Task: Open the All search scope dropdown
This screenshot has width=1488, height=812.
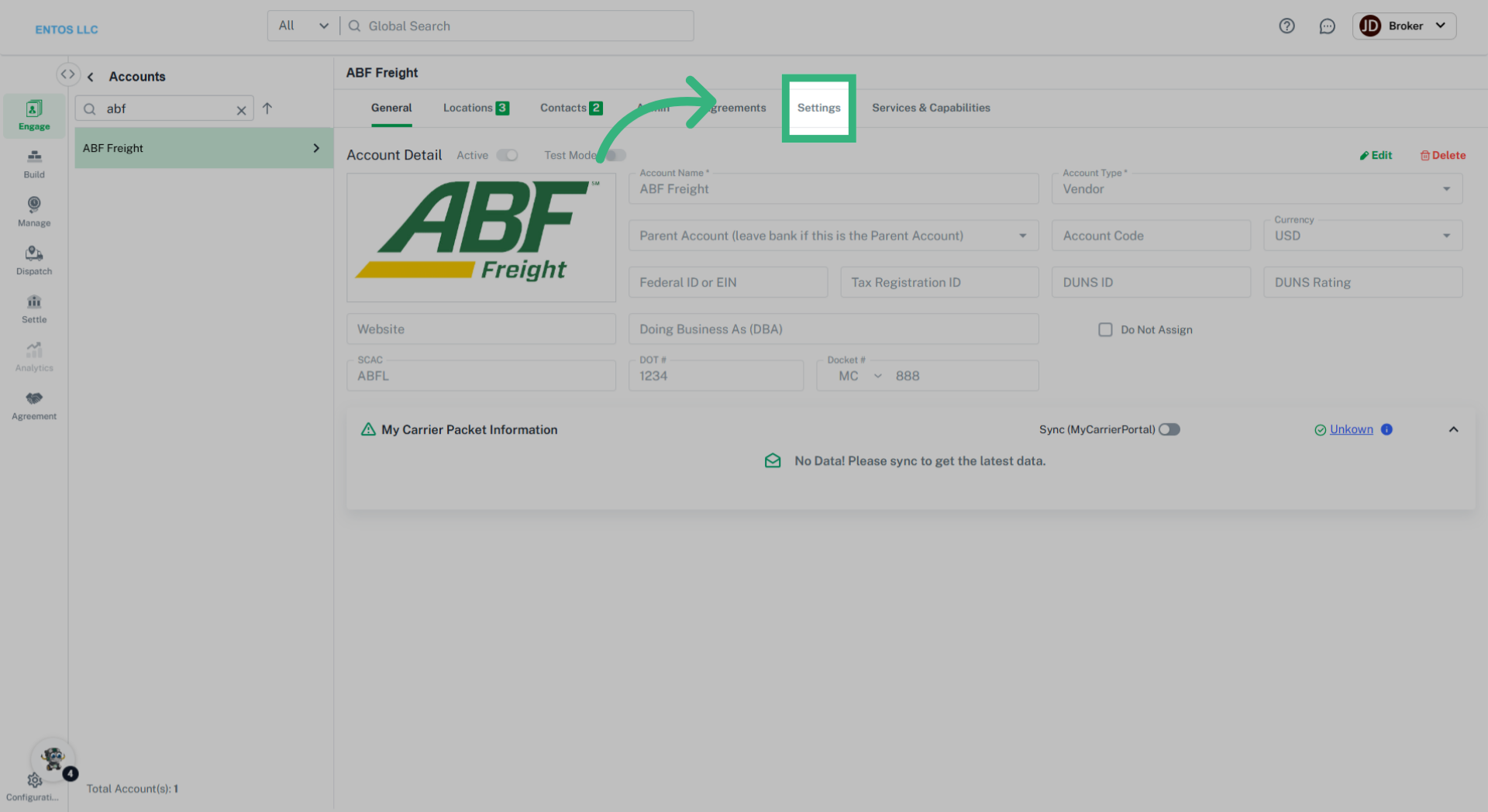Action: pyautogui.click(x=304, y=26)
